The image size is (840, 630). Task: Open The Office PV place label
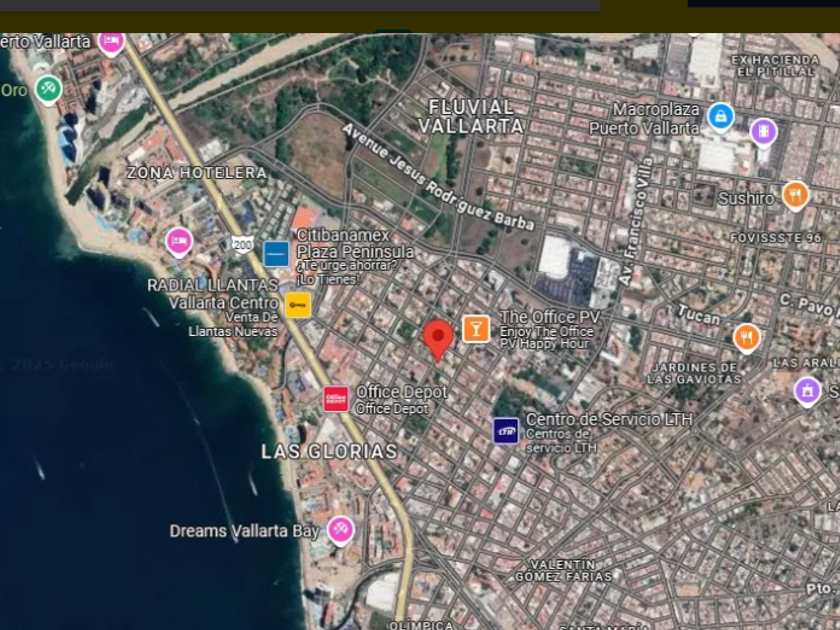pyautogui.click(x=550, y=317)
